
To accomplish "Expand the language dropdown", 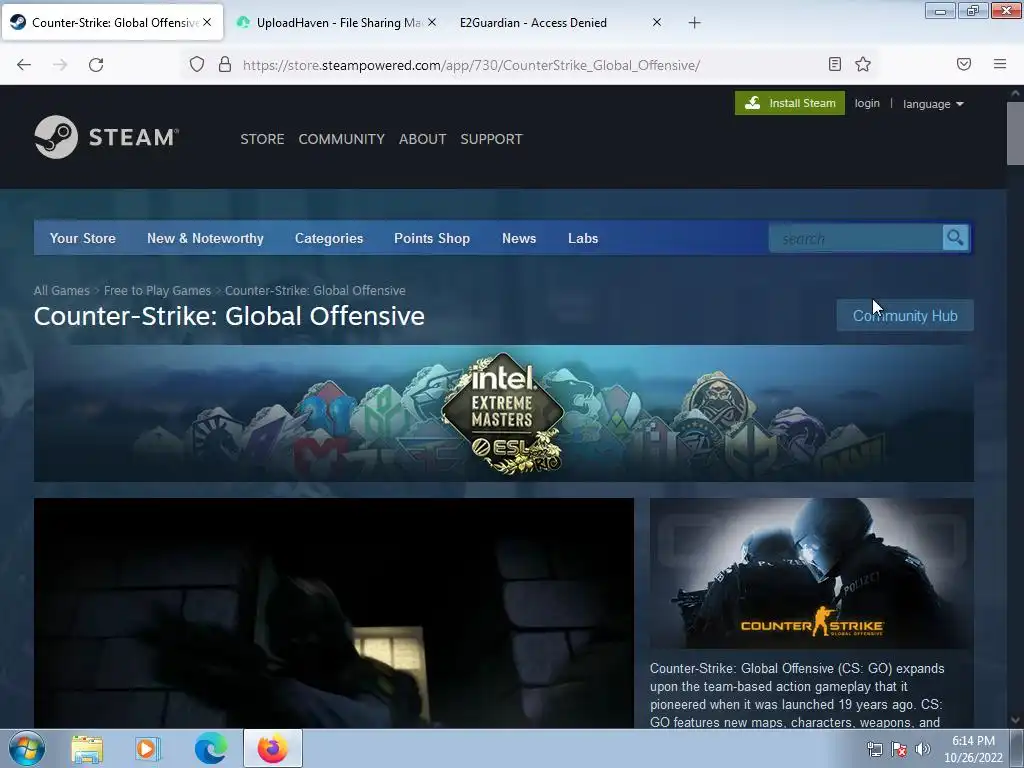I will click(x=933, y=104).
